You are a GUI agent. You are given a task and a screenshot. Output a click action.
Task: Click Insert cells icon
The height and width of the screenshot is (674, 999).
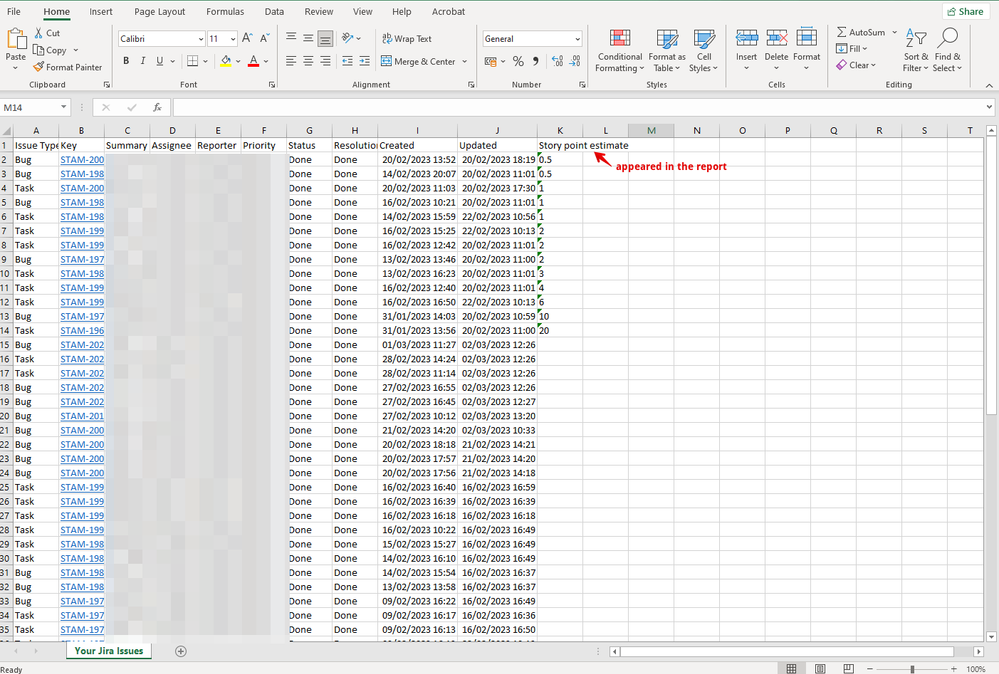(747, 38)
